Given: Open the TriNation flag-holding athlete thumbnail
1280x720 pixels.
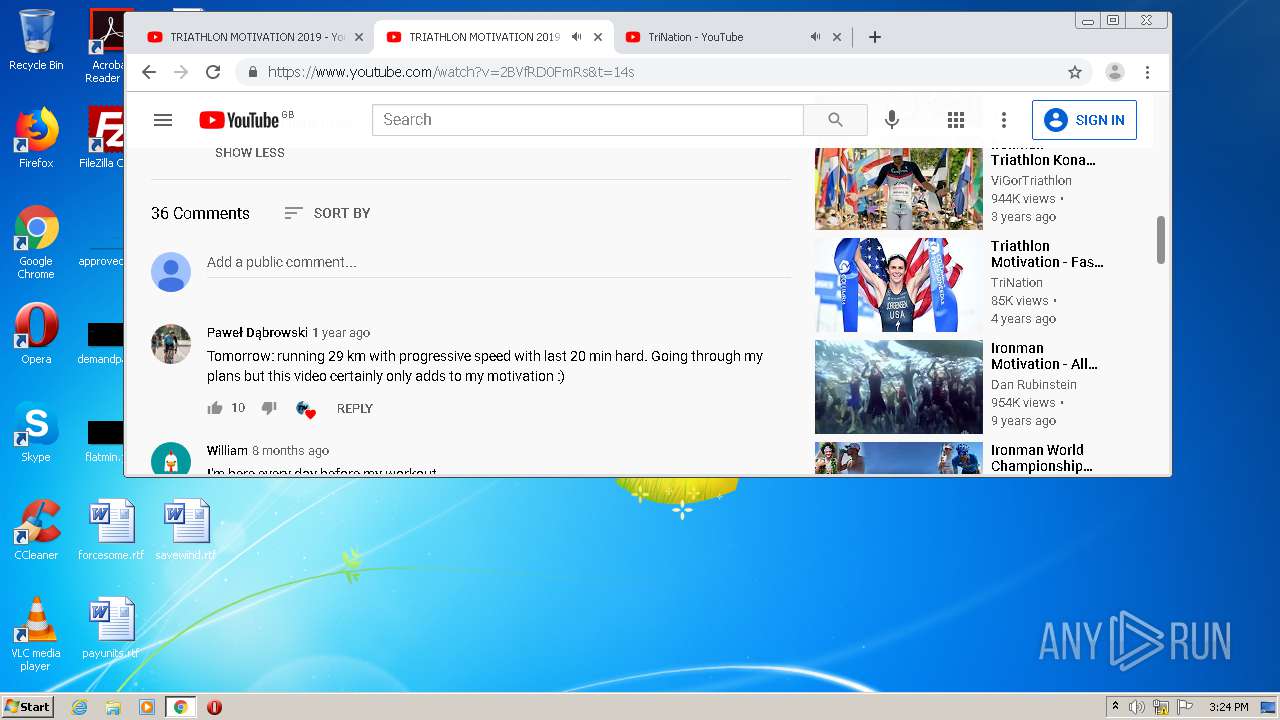Looking at the screenshot, I should [x=899, y=285].
